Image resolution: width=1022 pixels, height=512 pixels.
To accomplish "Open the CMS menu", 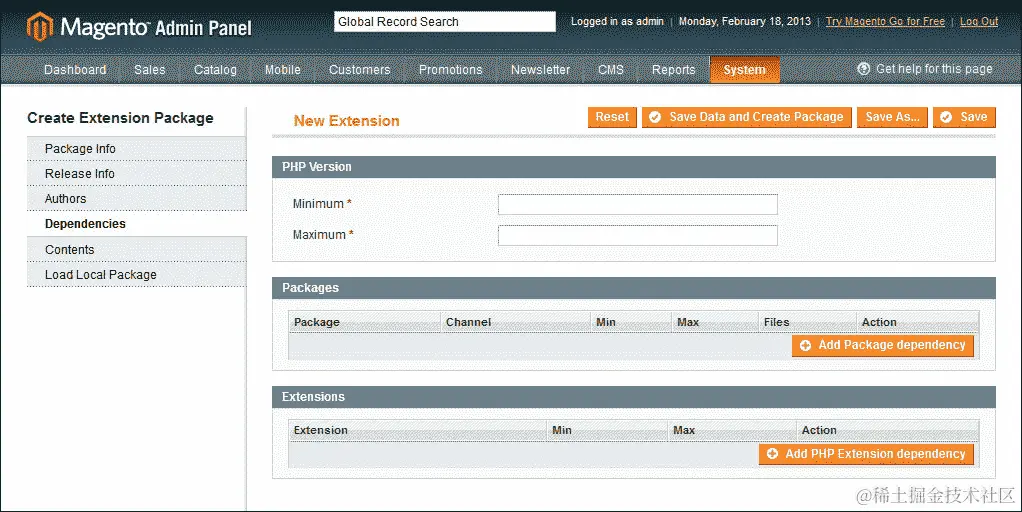I will [x=611, y=70].
